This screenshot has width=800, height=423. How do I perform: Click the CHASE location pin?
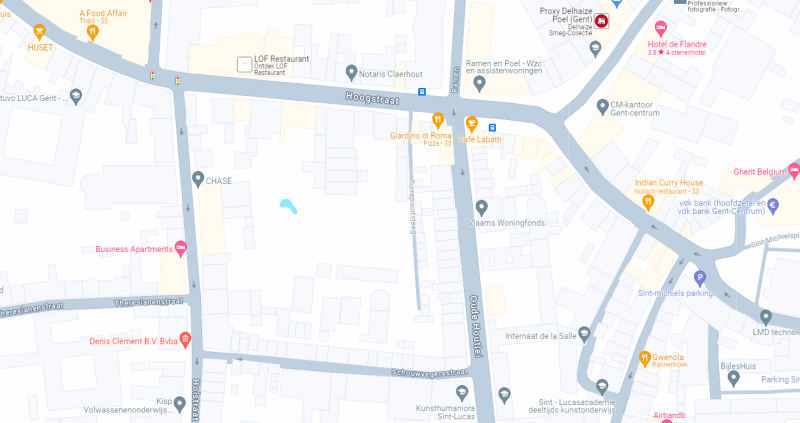198,179
